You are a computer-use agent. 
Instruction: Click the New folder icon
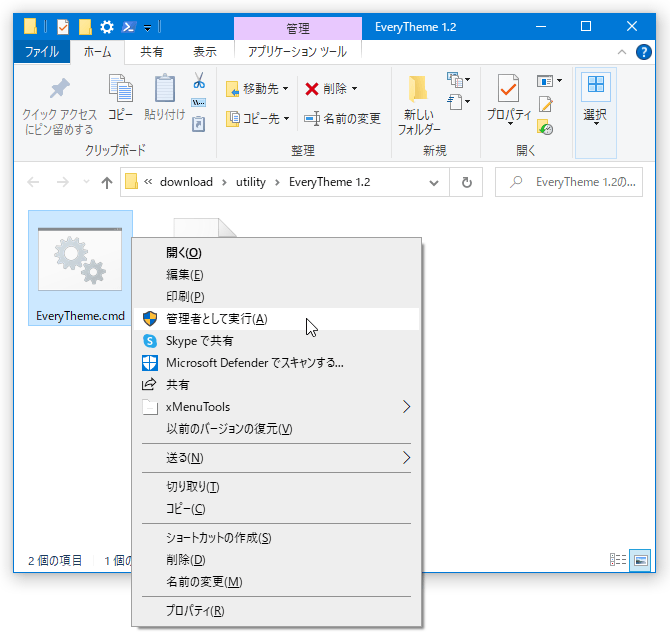pos(418,89)
